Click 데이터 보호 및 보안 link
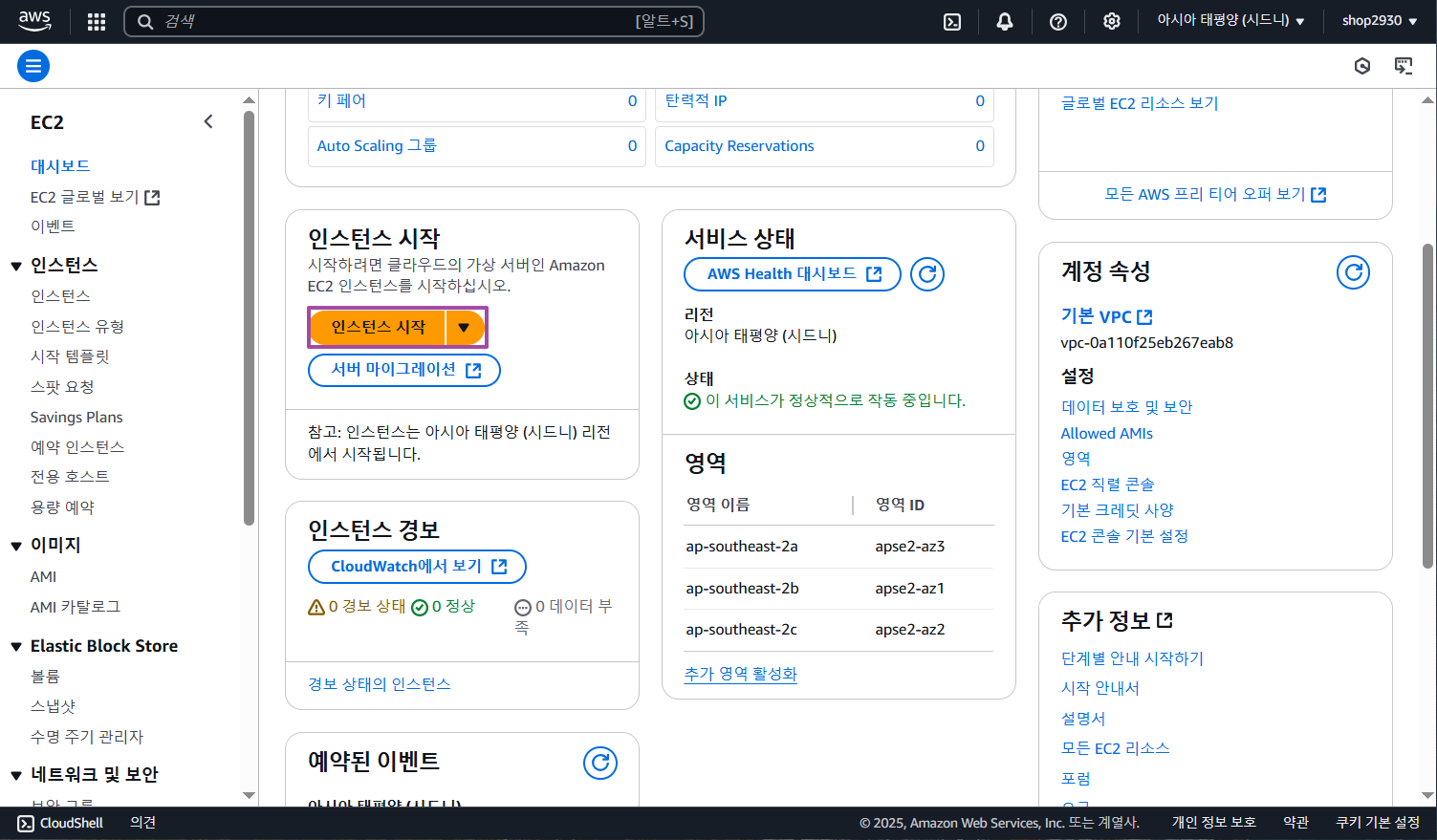 pyautogui.click(x=1127, y=407)
